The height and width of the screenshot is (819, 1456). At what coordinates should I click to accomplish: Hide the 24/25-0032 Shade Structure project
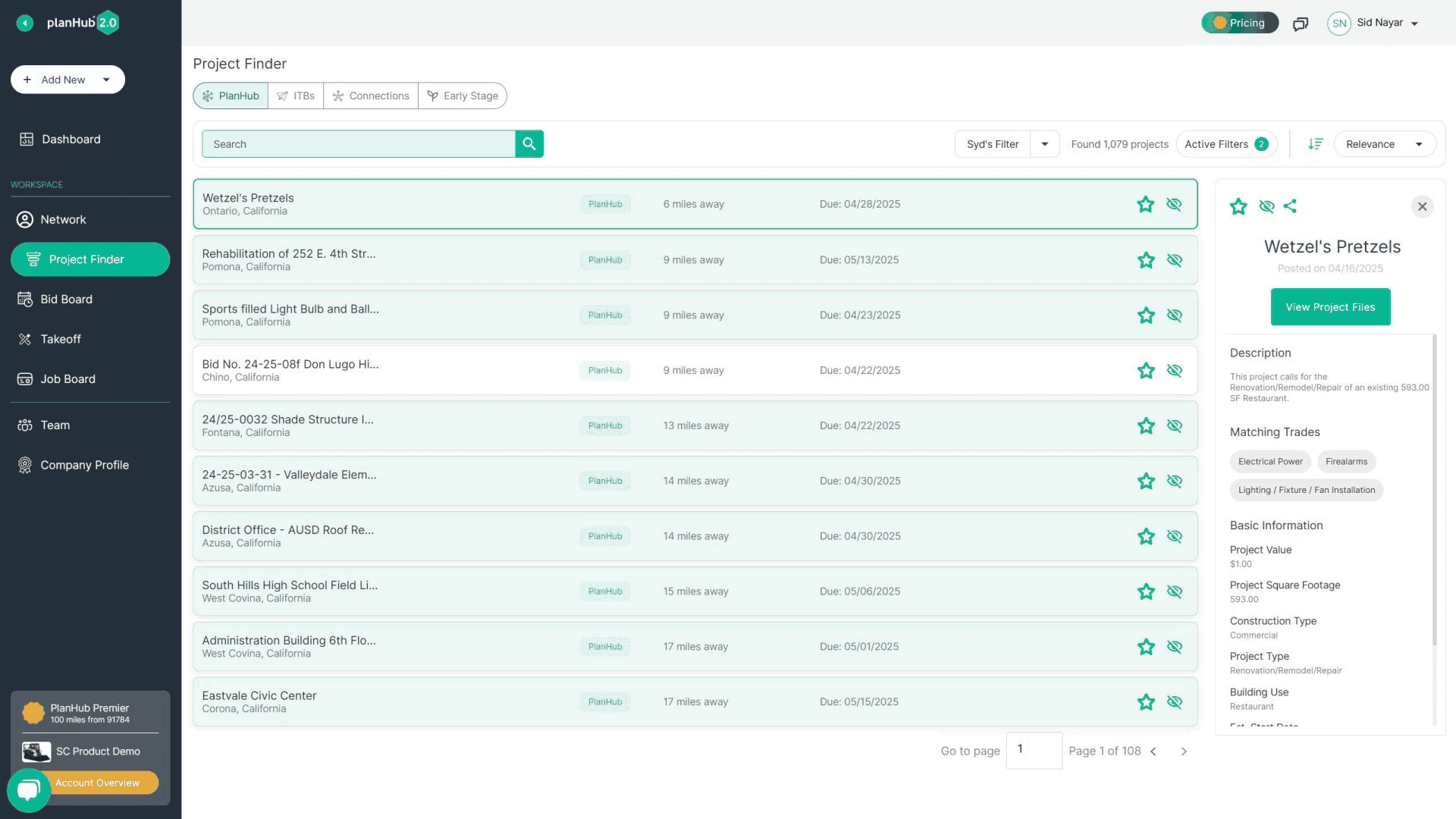1175,426
